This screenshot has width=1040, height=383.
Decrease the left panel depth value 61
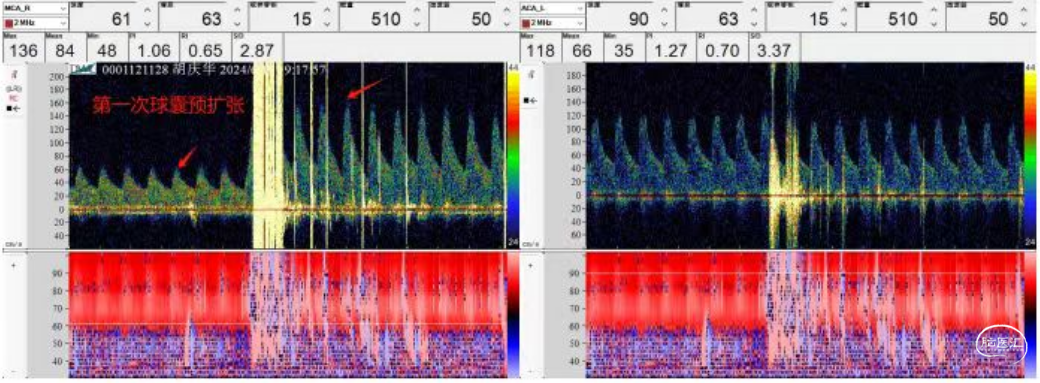click(147, 24)
